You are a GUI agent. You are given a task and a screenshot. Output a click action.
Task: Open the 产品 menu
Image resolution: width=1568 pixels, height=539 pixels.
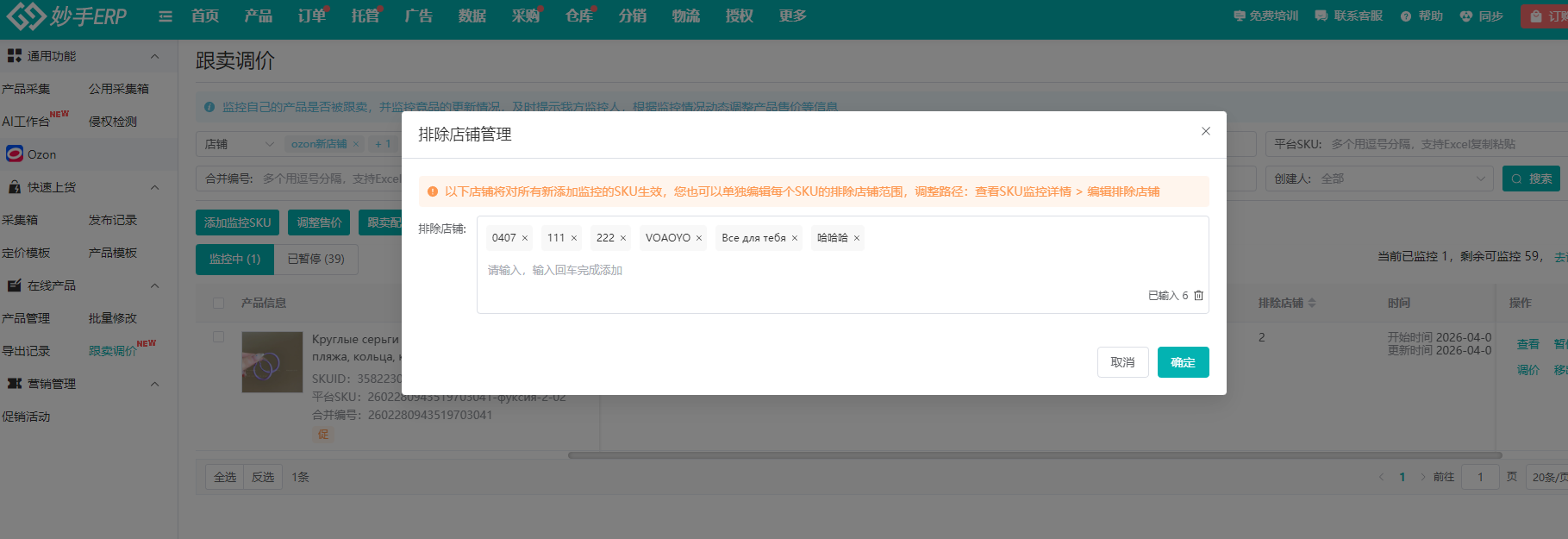[259, 16]
